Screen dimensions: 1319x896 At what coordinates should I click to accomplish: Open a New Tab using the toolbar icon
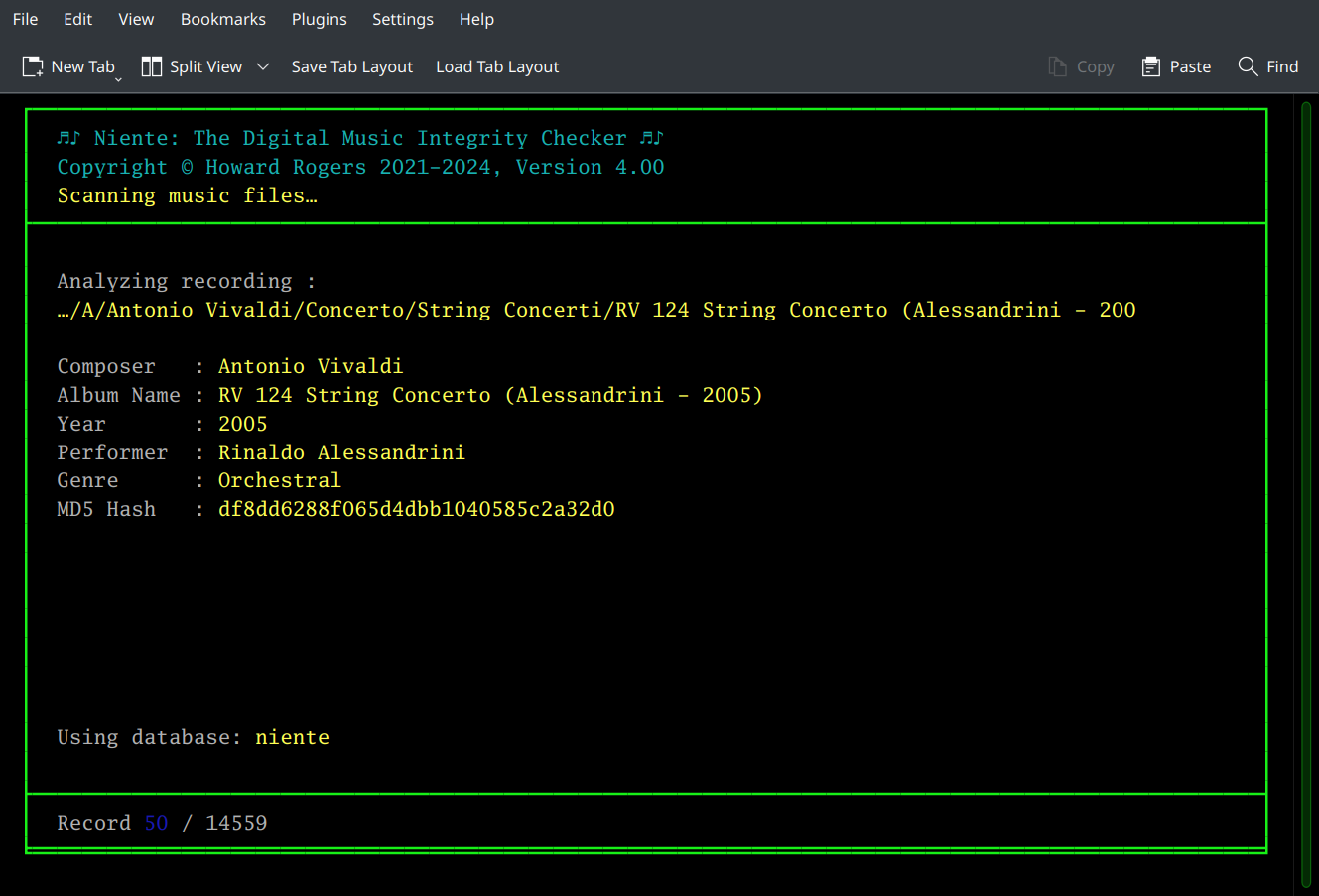[33, 65]
